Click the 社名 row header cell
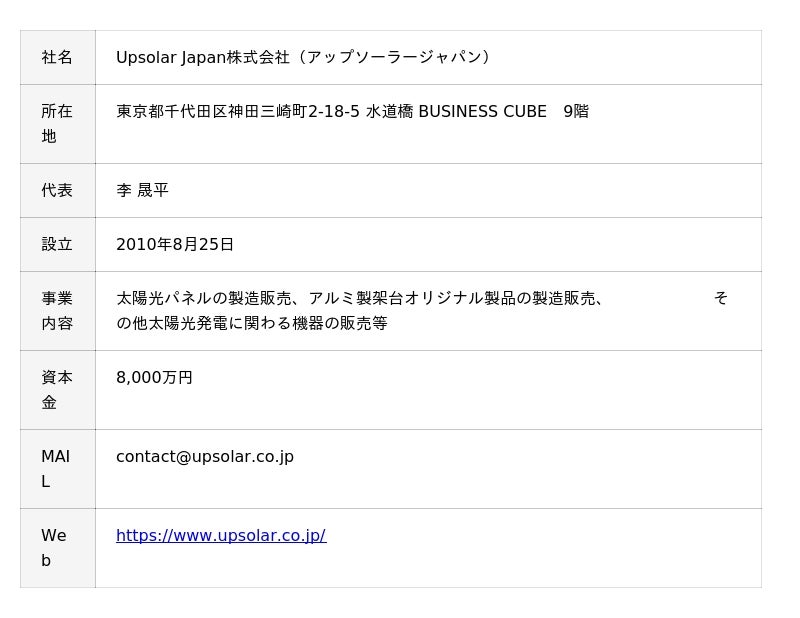The image size is (800, 618). (x=57, y=58)
